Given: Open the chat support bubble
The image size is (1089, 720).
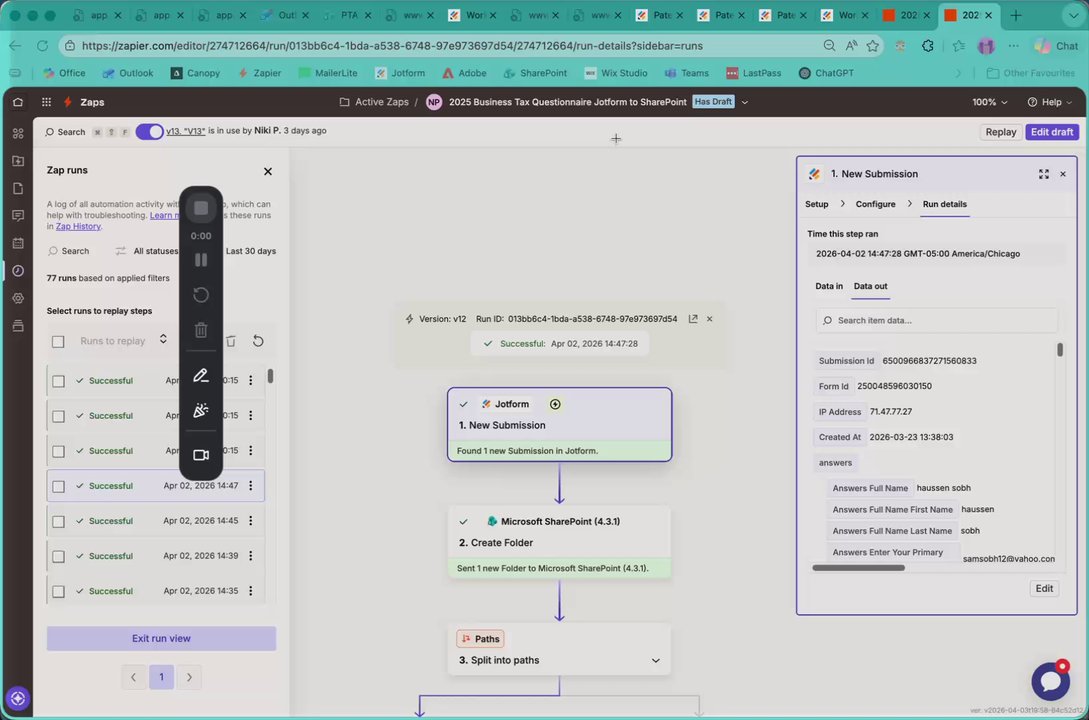Looking at the screenshot, I should (x=1051, y=680).
